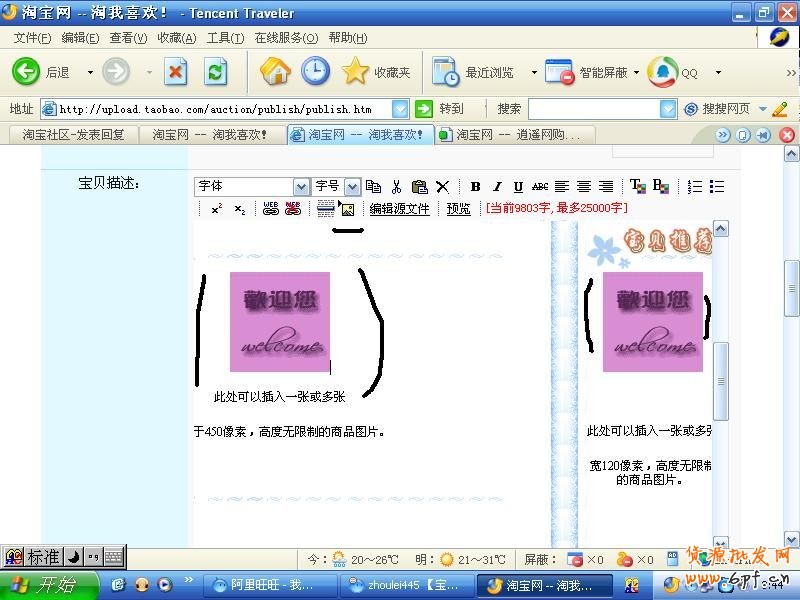This screenshot has width=800, height=600.
Task: Click the insert image icon in editor toolbar
Action: [347, 209]
